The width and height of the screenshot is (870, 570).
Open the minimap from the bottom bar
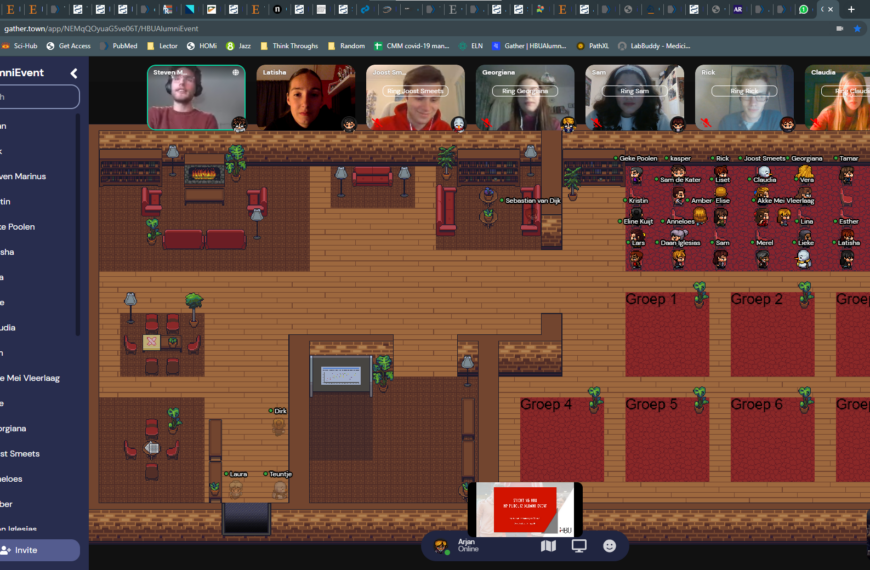coord(548,546)
